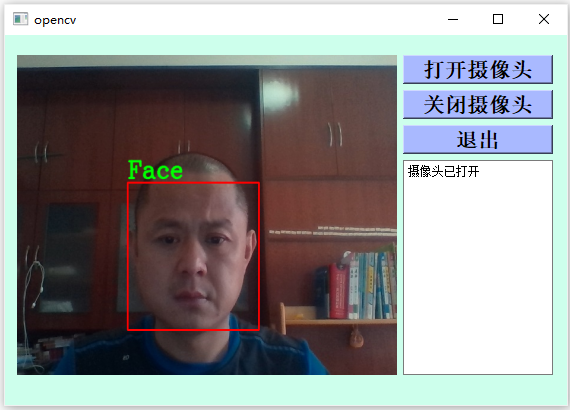Close the opencv window

[x=543, y=19]
